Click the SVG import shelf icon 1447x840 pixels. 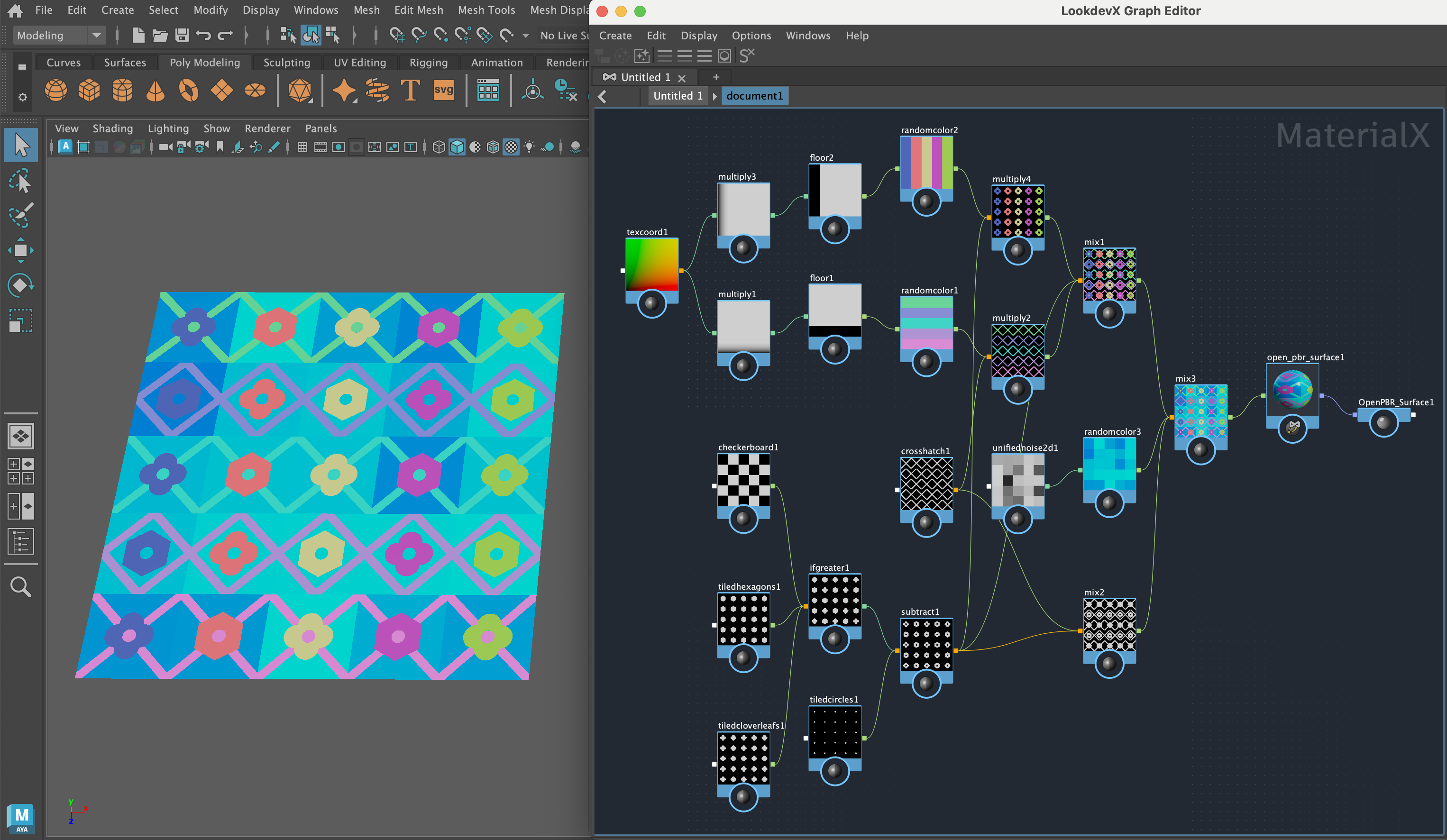[443, 90]
